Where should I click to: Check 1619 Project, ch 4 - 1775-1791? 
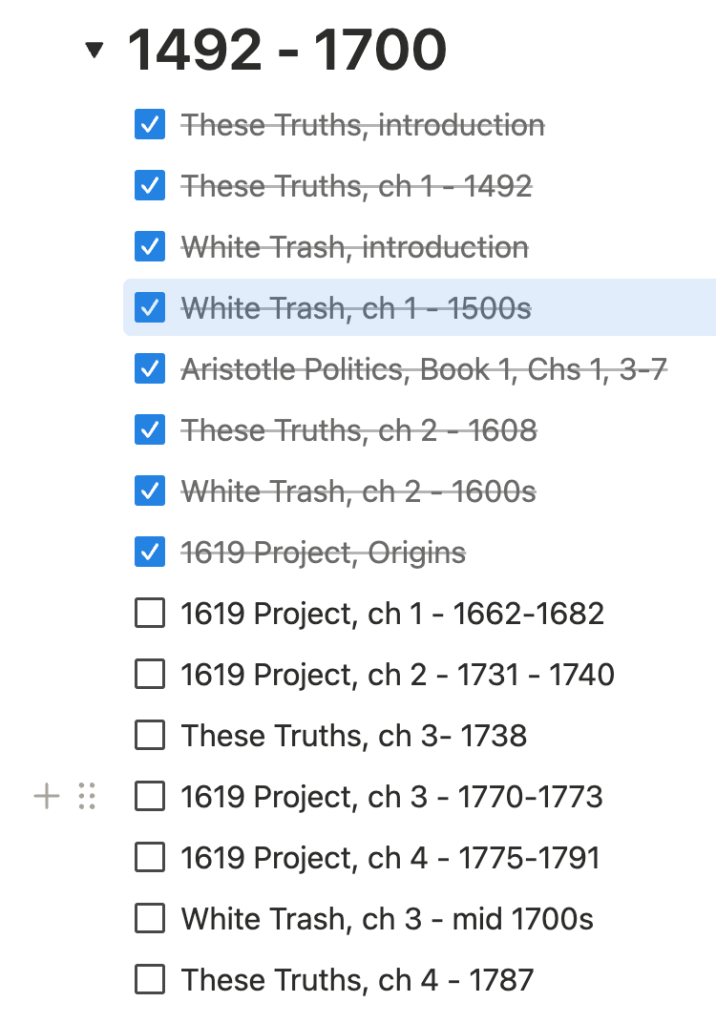[x=149, y=858]
